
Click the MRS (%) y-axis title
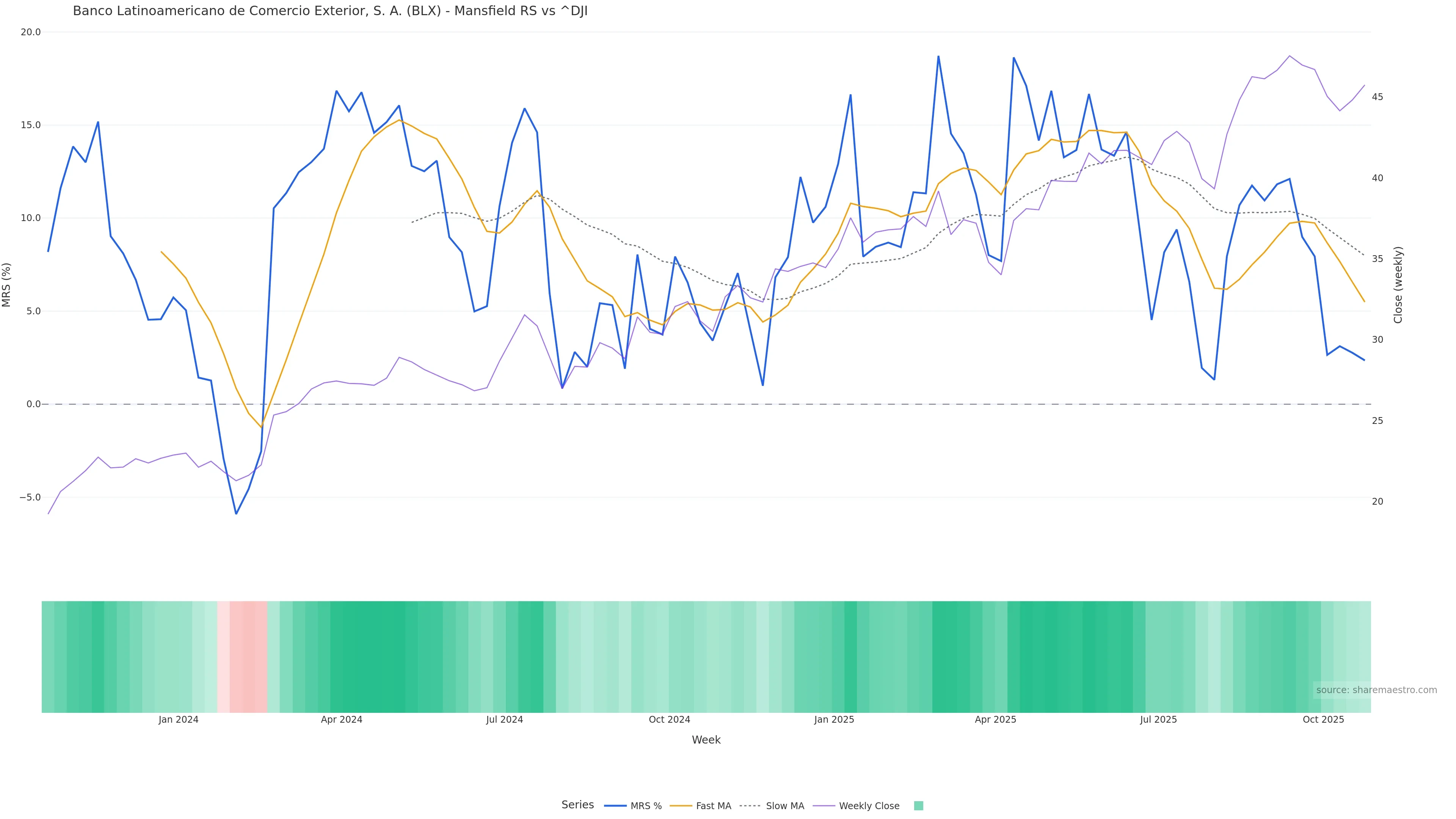point(7,284)
